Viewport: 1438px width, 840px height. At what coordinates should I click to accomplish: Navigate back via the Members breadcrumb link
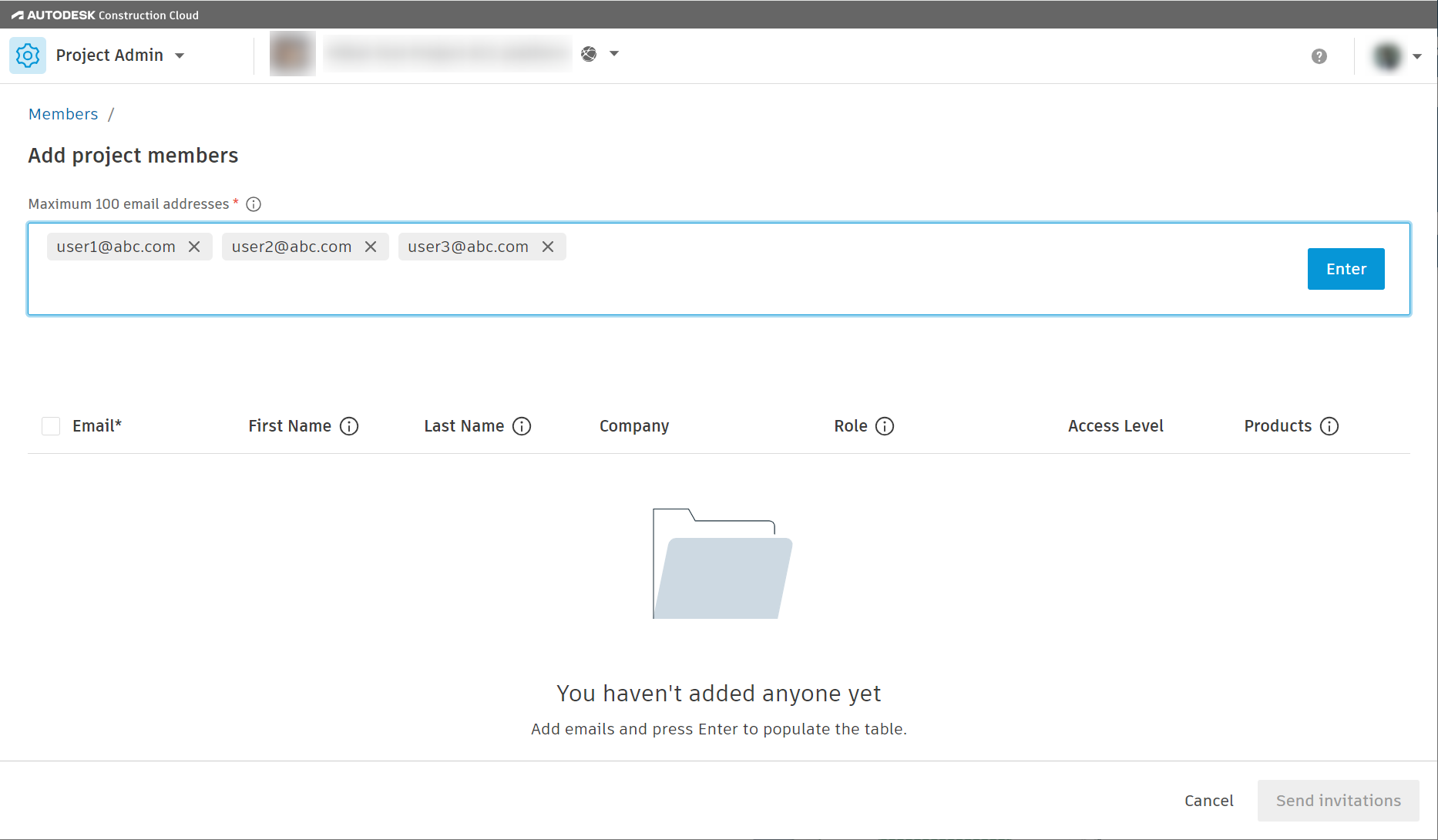click(x=62, y=113)
